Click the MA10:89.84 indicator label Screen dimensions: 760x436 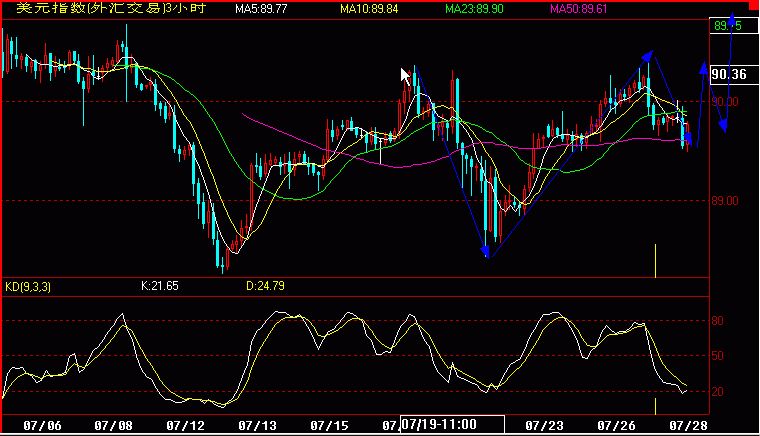[369, 9]
